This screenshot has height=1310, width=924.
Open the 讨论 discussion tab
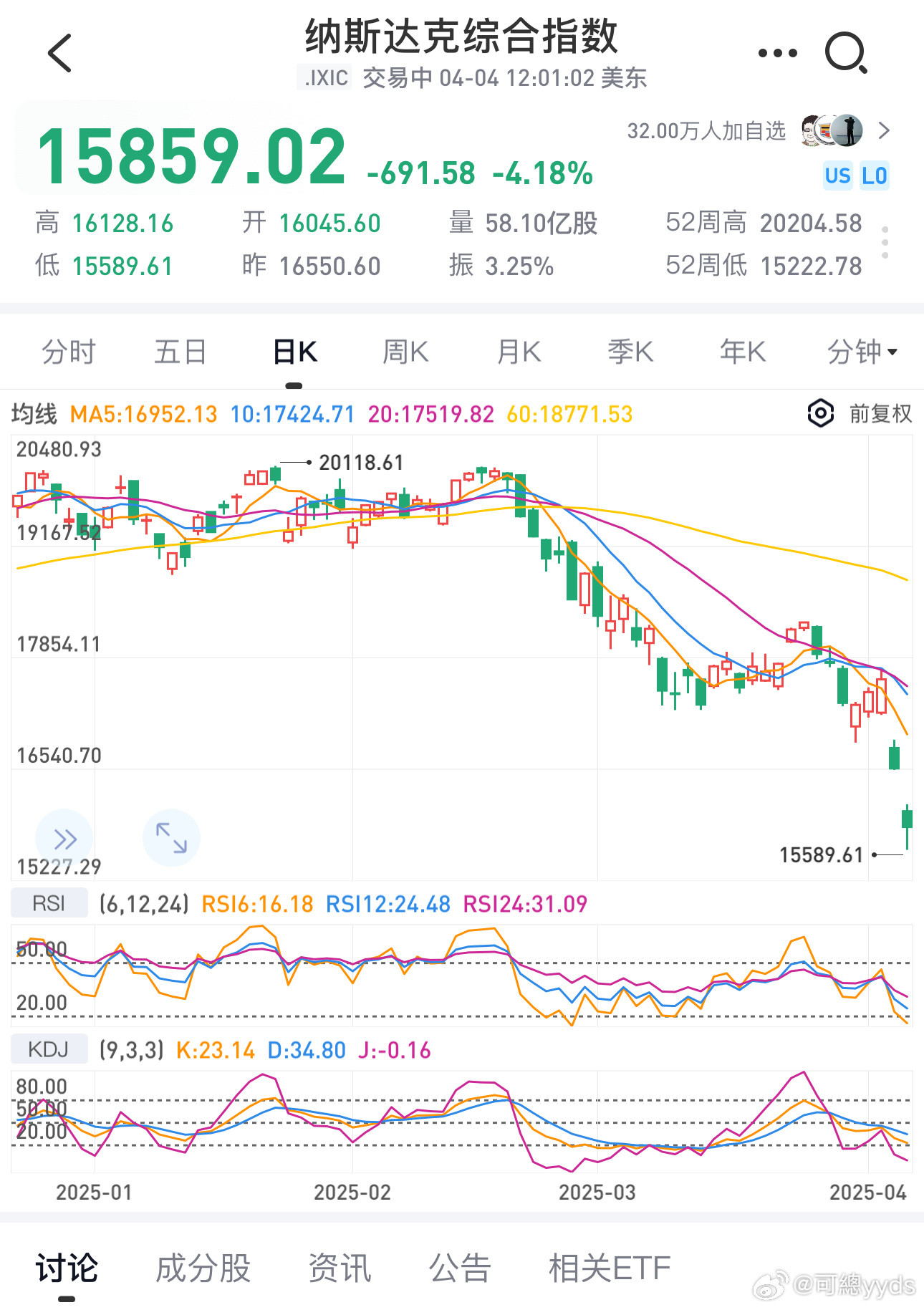(x=67, y=1268)
